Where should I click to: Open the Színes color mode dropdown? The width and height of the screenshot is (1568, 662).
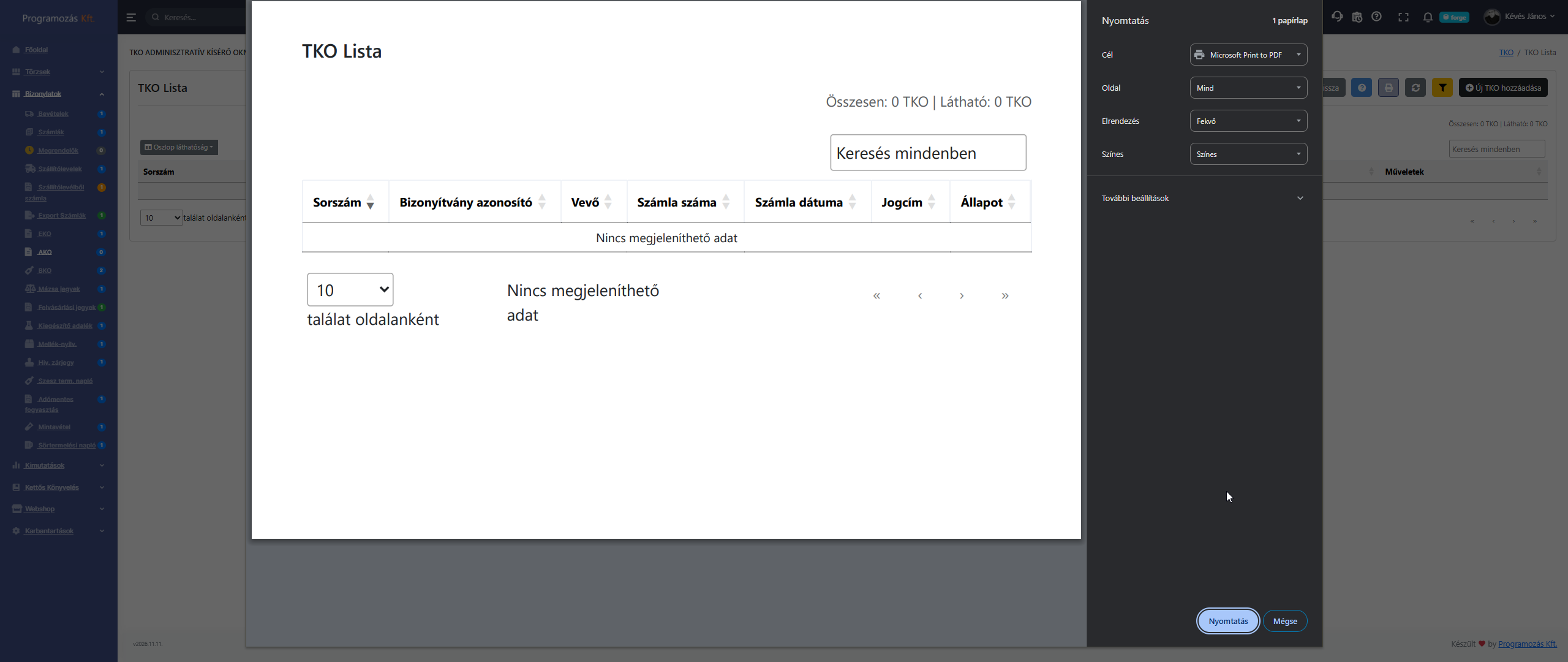point(1248,154)
